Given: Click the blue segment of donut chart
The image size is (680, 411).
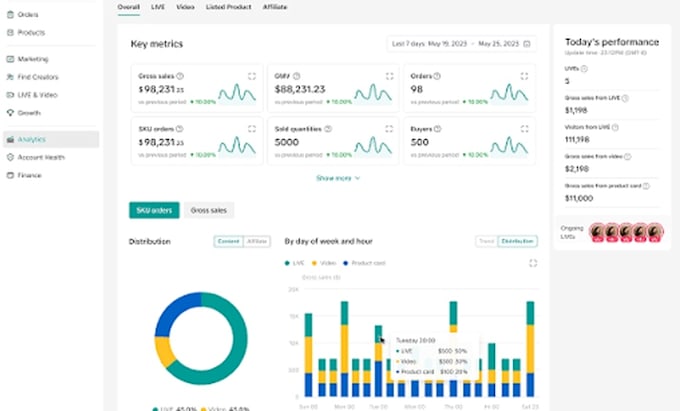Looking at the screenshot, I should coord(173,311).
